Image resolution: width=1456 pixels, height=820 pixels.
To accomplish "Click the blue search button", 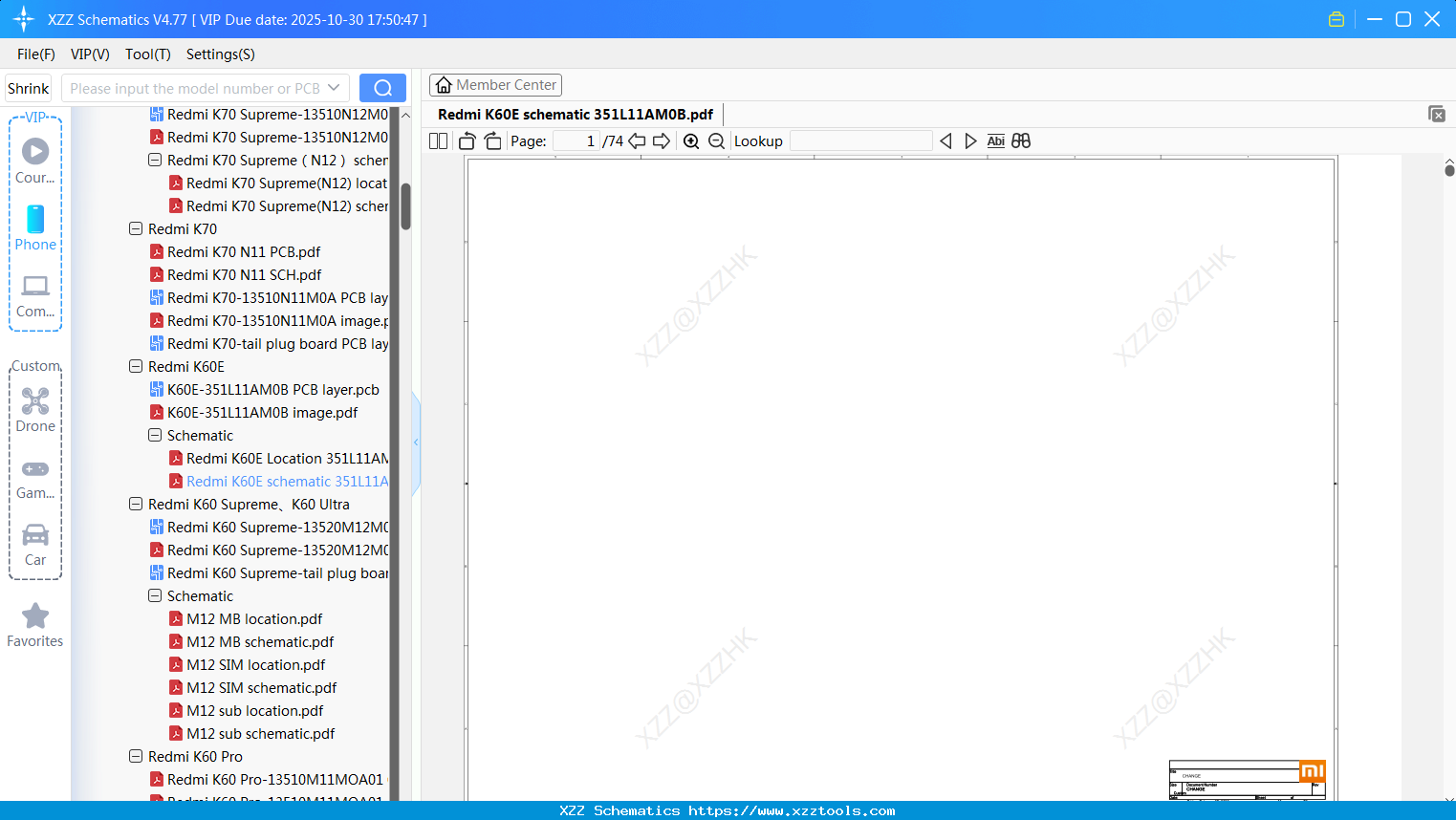I will tap(382, 88).
